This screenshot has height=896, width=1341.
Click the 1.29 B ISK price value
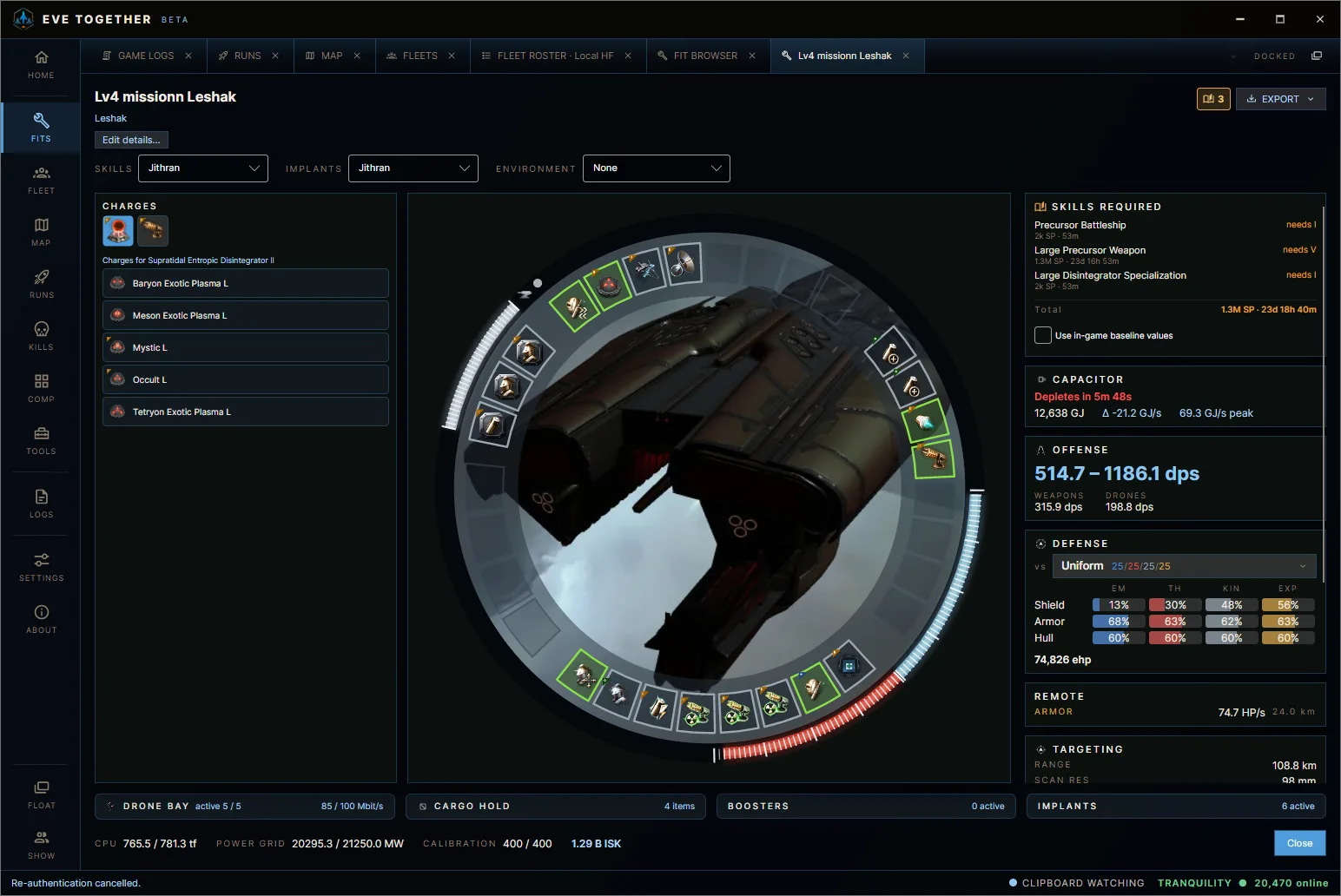(x=596, y=844)
